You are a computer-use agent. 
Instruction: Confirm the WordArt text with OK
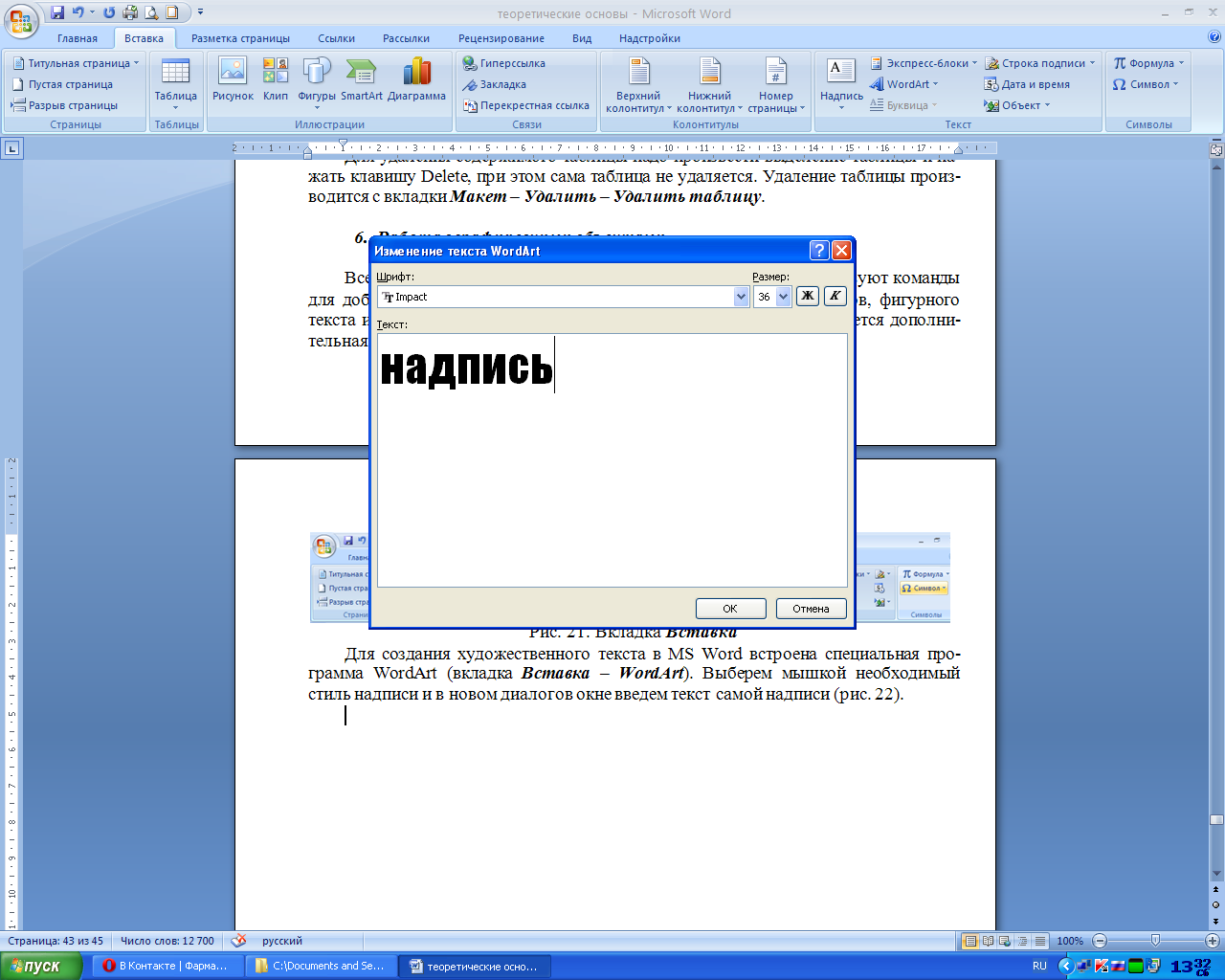(x=730, y=609)
